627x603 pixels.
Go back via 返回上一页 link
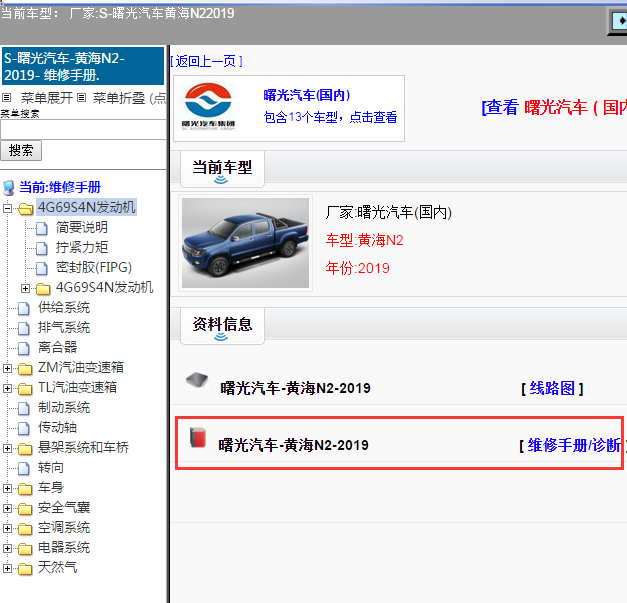click(206, 61)
